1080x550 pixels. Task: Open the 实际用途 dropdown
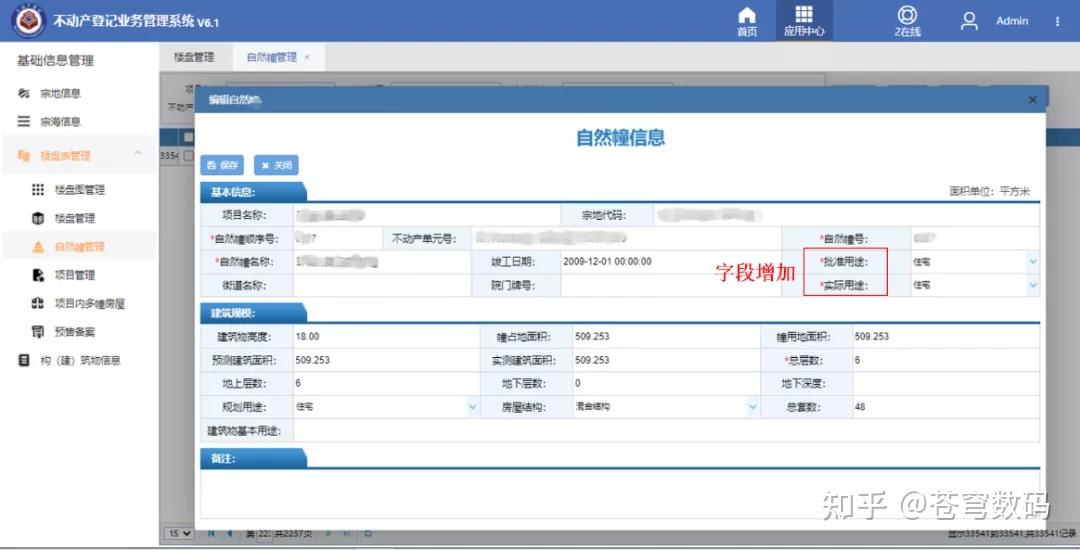coord(1032,285)
